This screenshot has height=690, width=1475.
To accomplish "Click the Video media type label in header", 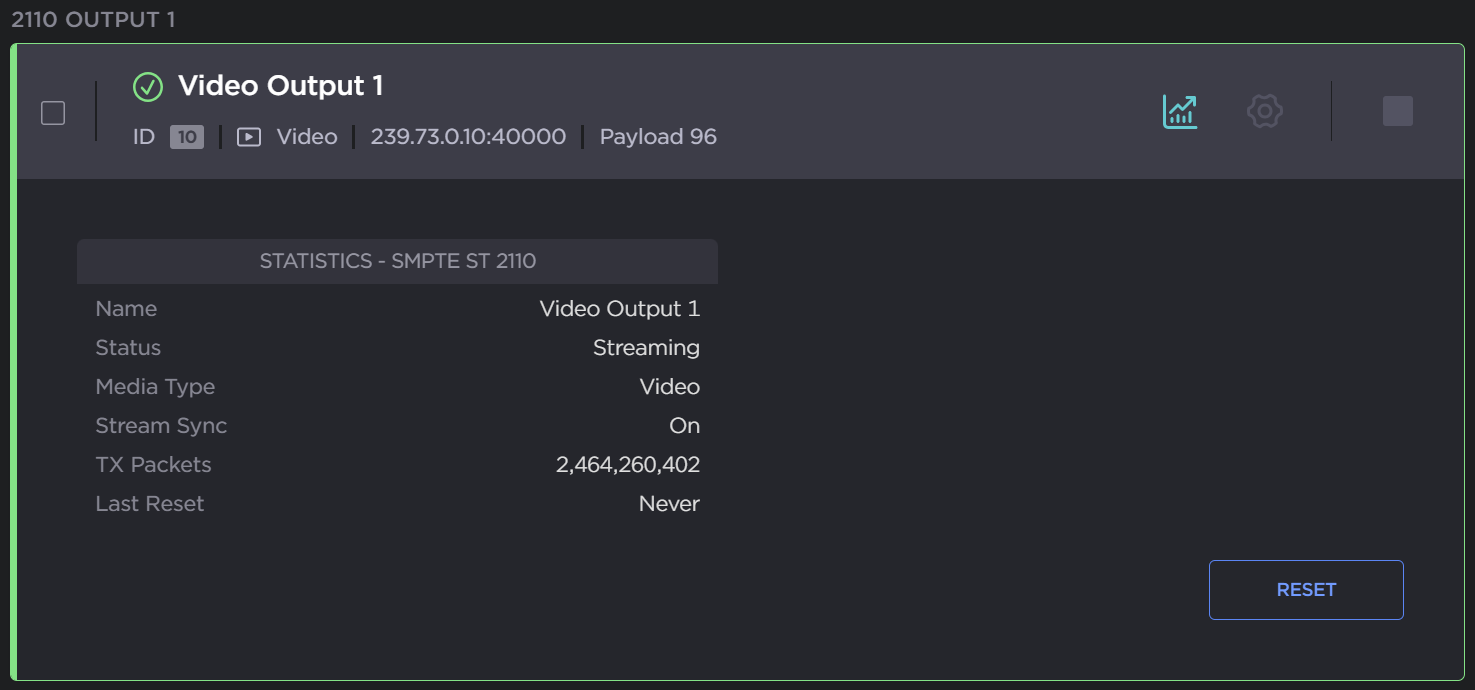I will point(307,137).
